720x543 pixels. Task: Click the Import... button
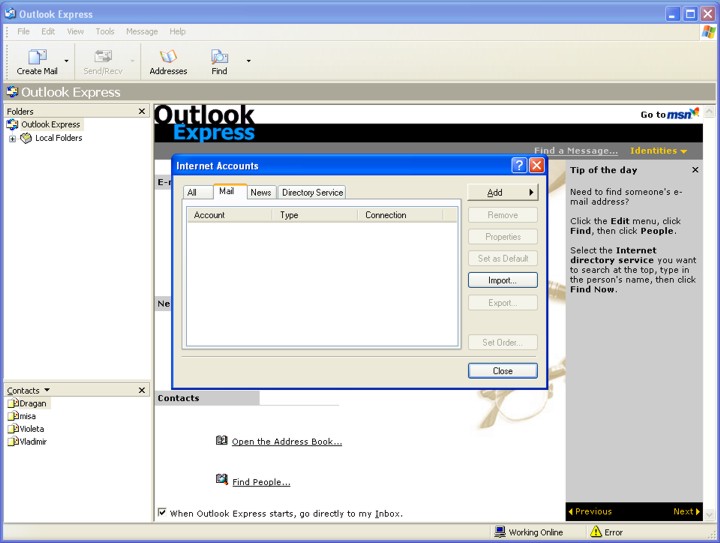502,280
